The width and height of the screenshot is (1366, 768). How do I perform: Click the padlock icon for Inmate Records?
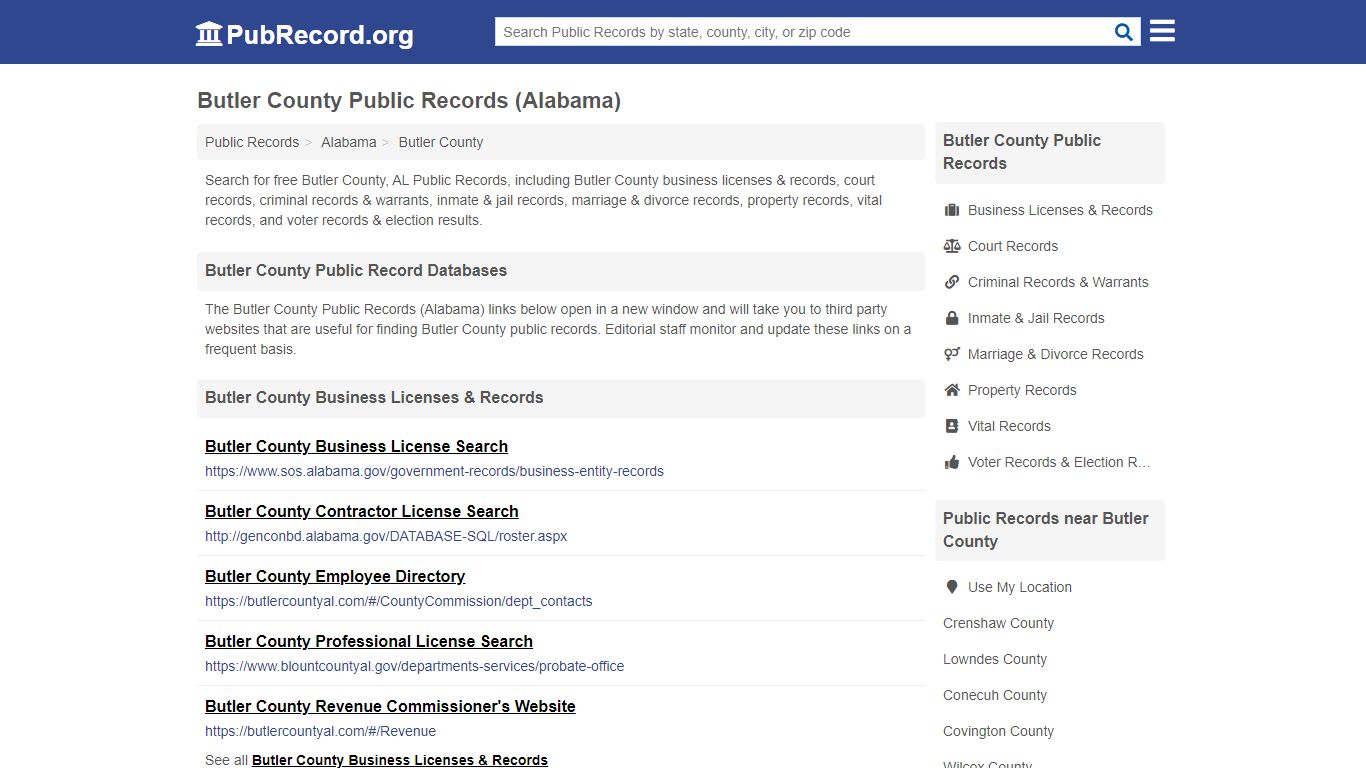(x=952, y=318)
